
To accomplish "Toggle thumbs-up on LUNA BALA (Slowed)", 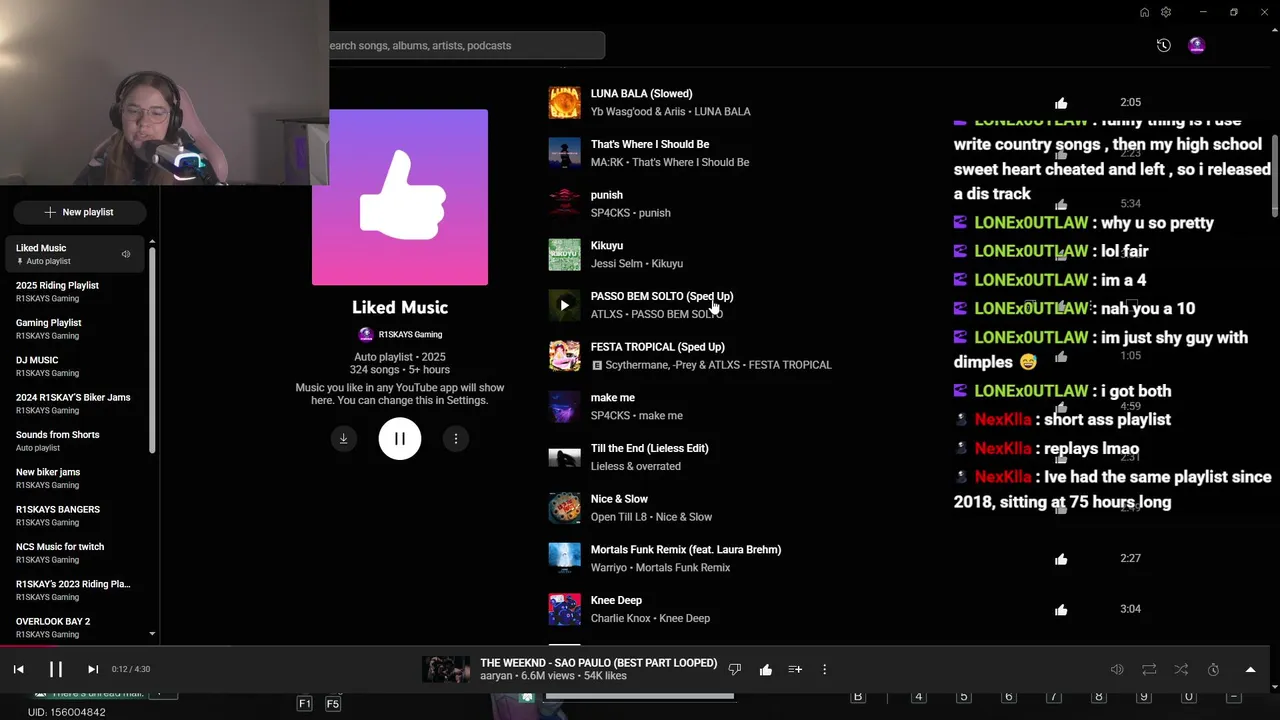I will pos(1061,102).
